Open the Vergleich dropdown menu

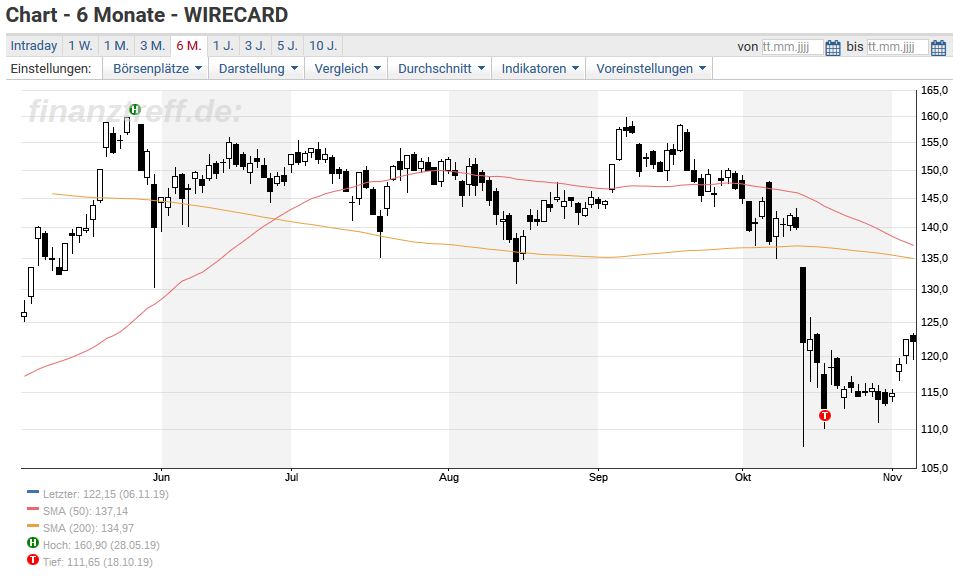[x=346, y=69]
